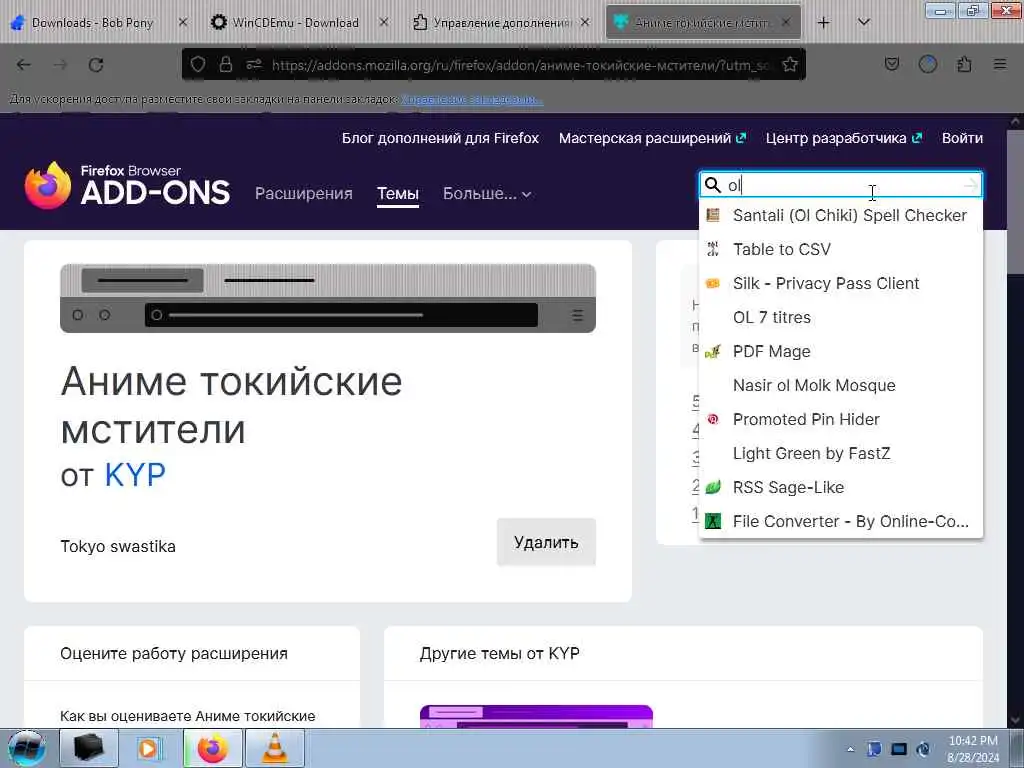Open Мастерская расширений link
This screenshot has width=1024, height=768.
tap(652, 138)
